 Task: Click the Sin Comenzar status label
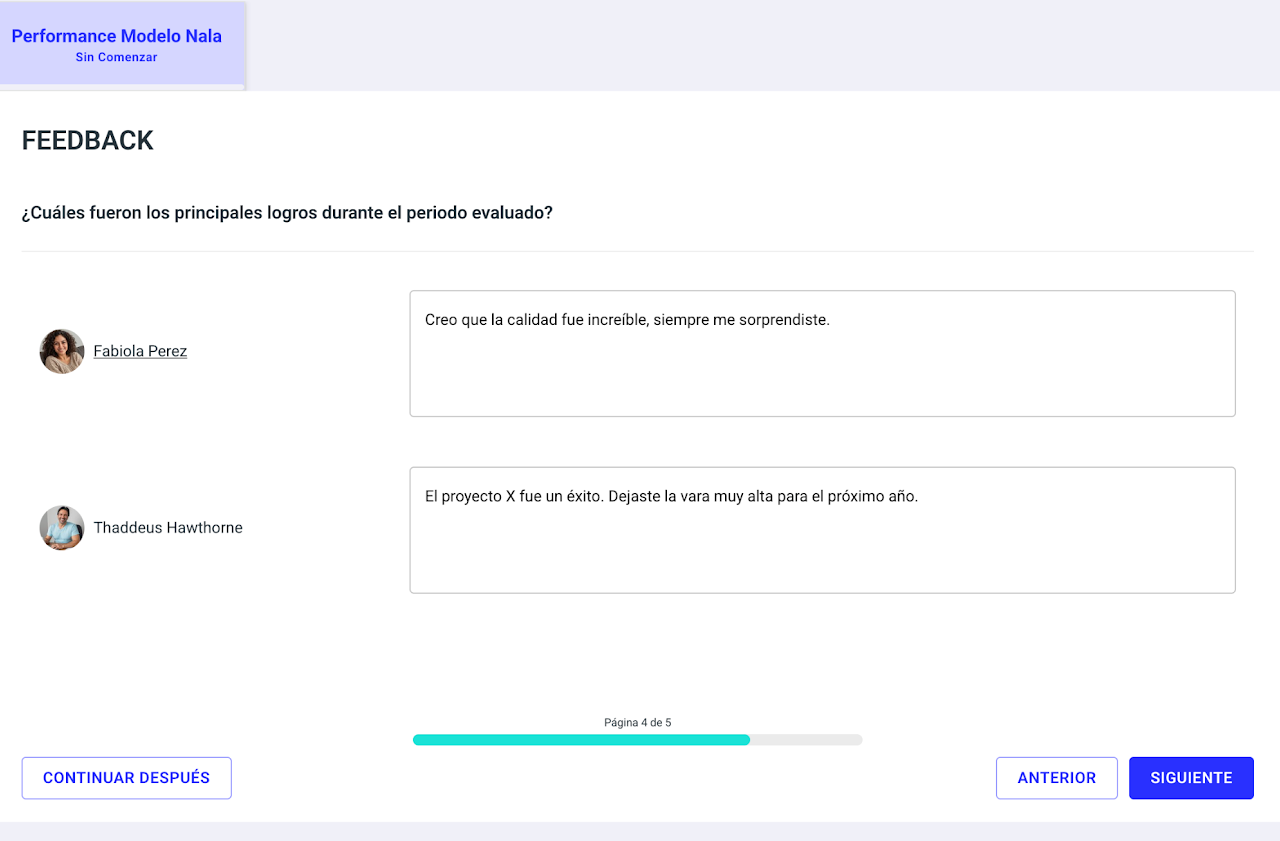(116, 58)
